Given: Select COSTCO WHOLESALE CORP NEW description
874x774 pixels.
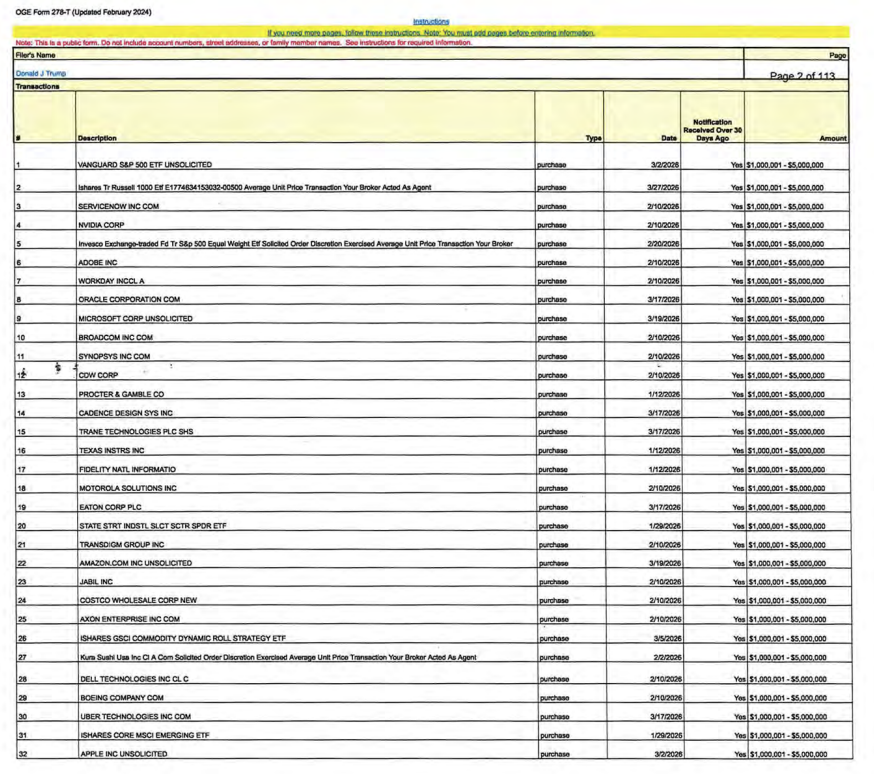Looking at the screenshot, I should pos(138,601).
